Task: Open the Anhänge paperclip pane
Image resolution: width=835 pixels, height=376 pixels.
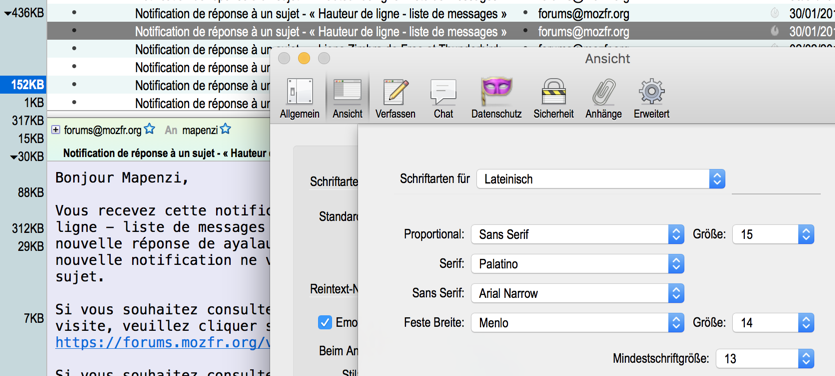Action: 603,99
